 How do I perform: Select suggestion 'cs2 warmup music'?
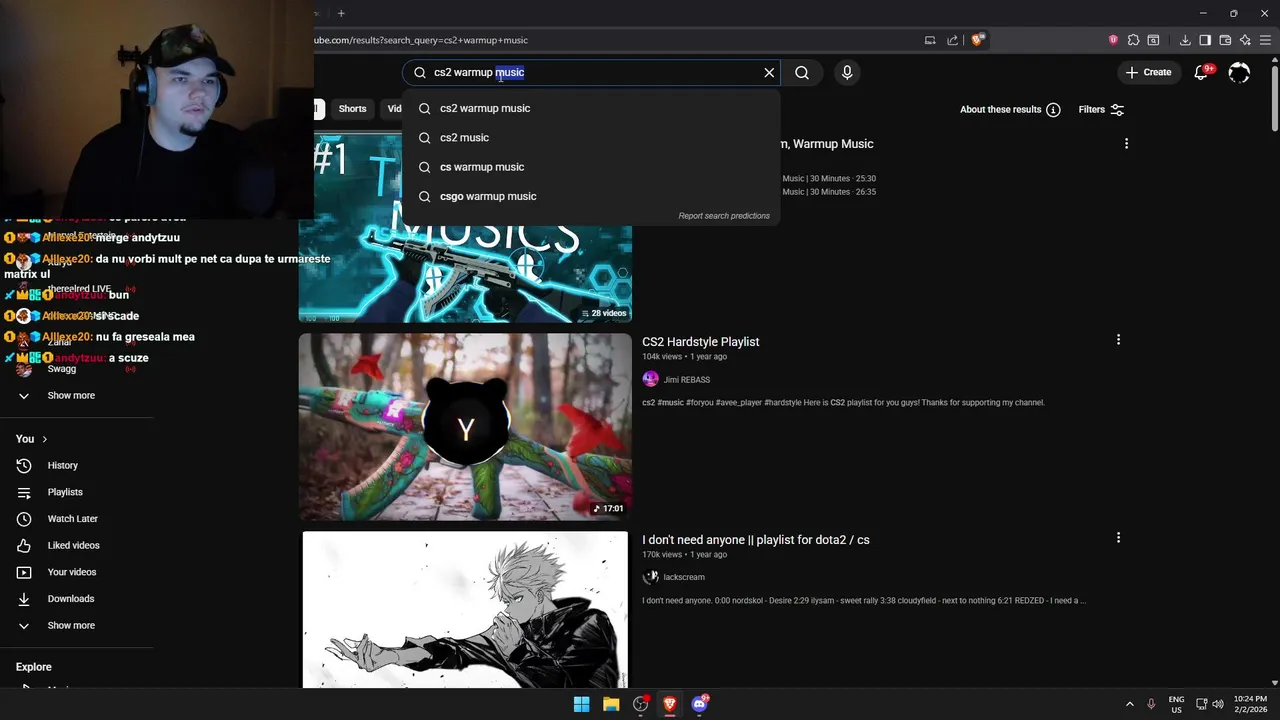[591, 108]
